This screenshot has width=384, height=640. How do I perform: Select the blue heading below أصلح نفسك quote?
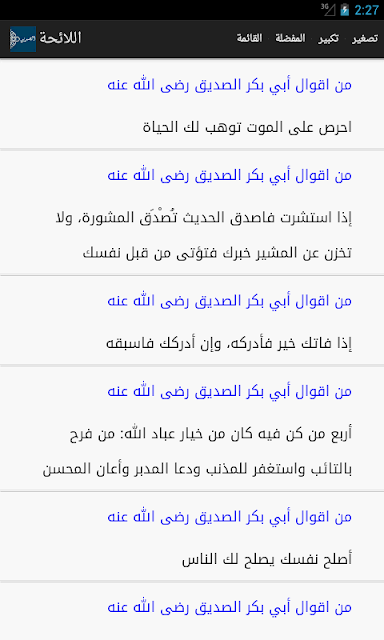[x=229, y=607]
